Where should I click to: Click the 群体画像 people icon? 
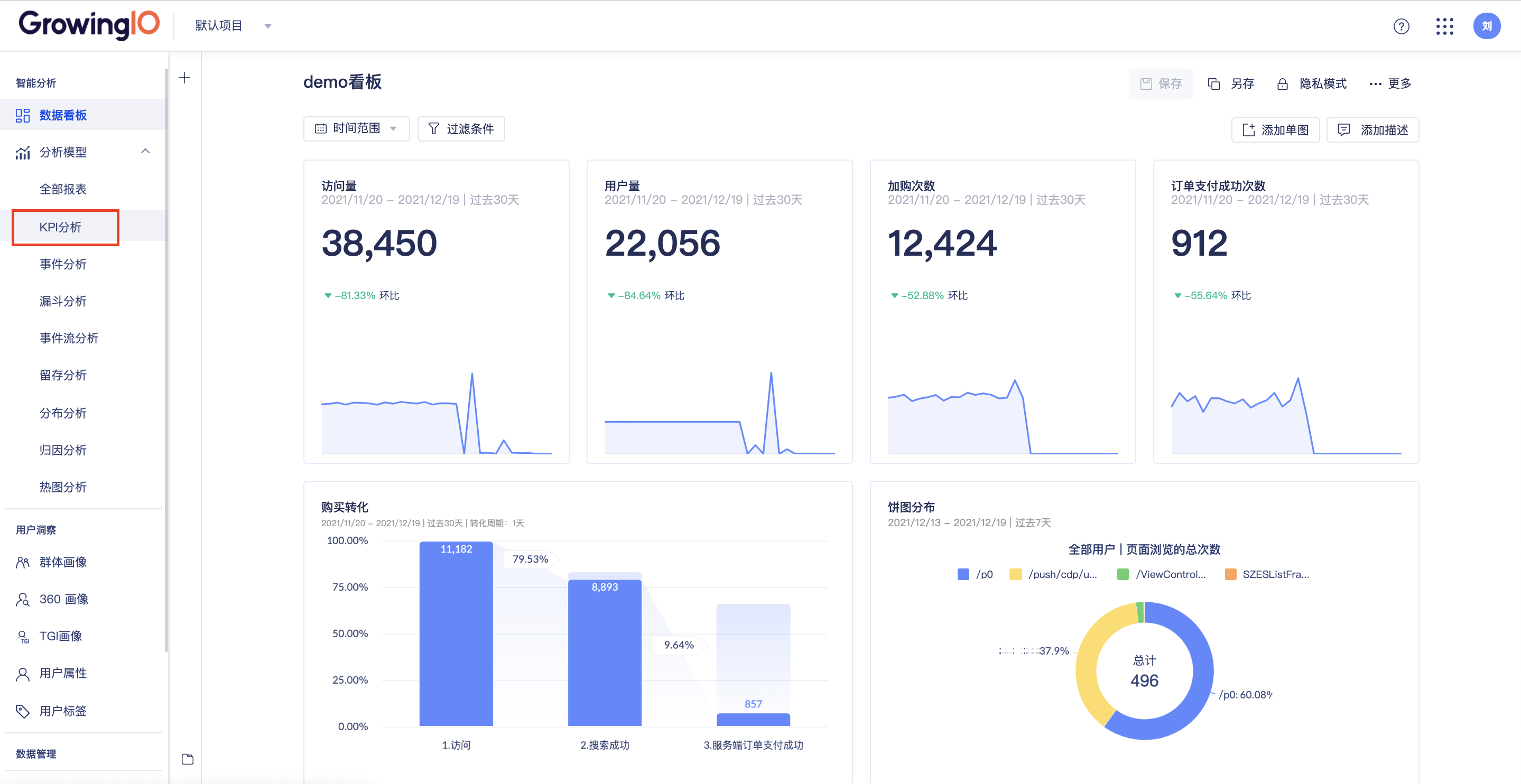click(22, 562)
